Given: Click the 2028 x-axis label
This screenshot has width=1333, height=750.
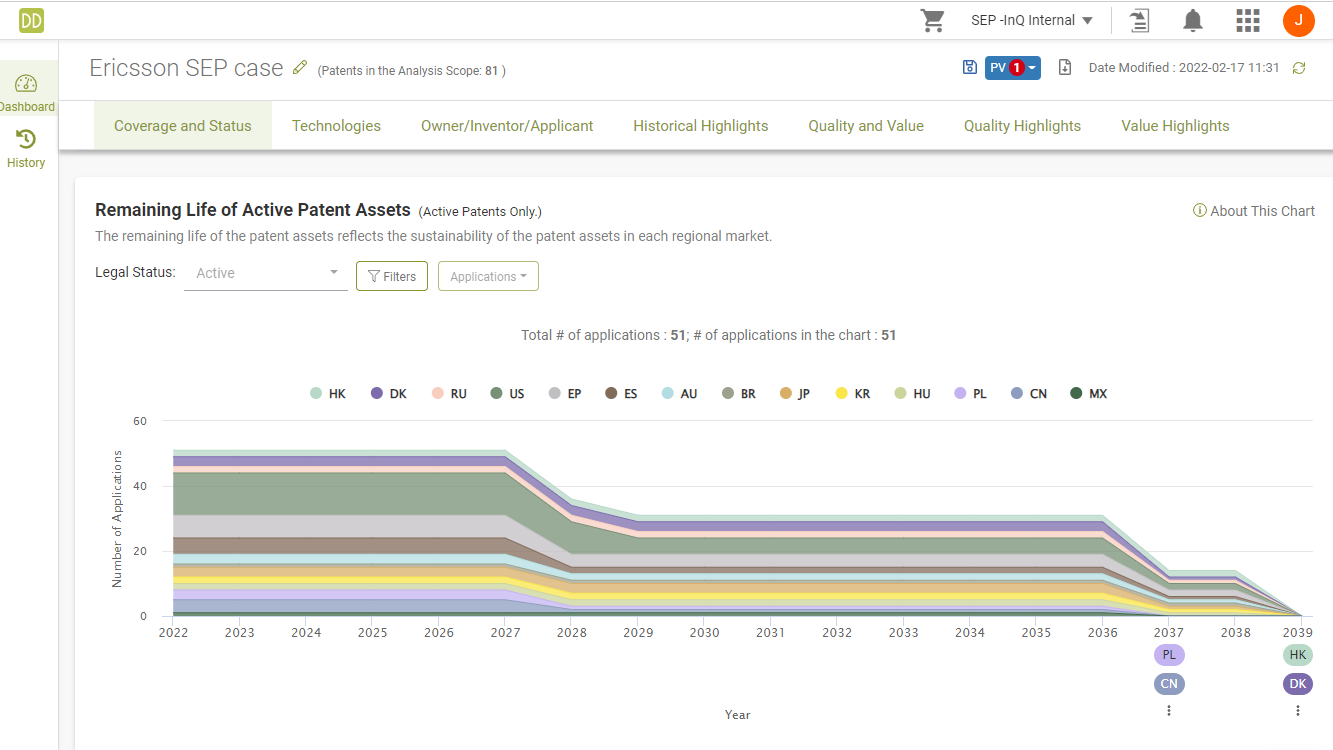Looking at the screenshot, I should point(572,632).
